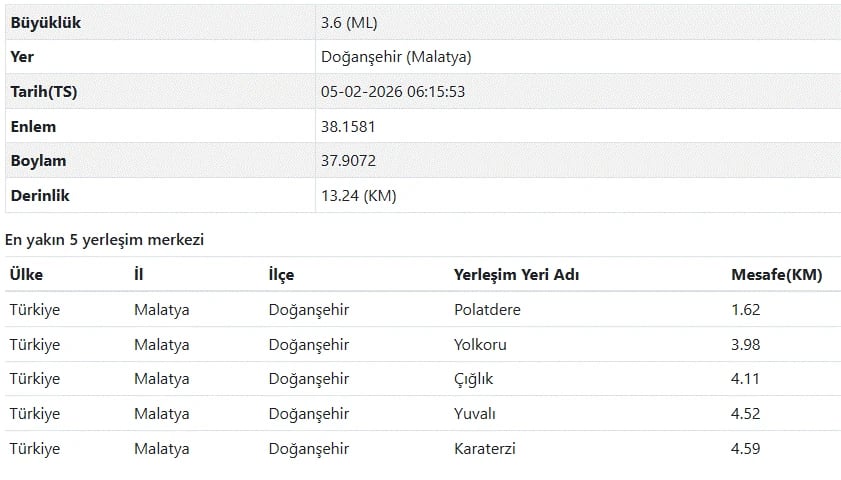Click the 'En yakın 5 yerleşim merkezi' heading
Screen dimensions: 841x480
click(x=105, y=240)
